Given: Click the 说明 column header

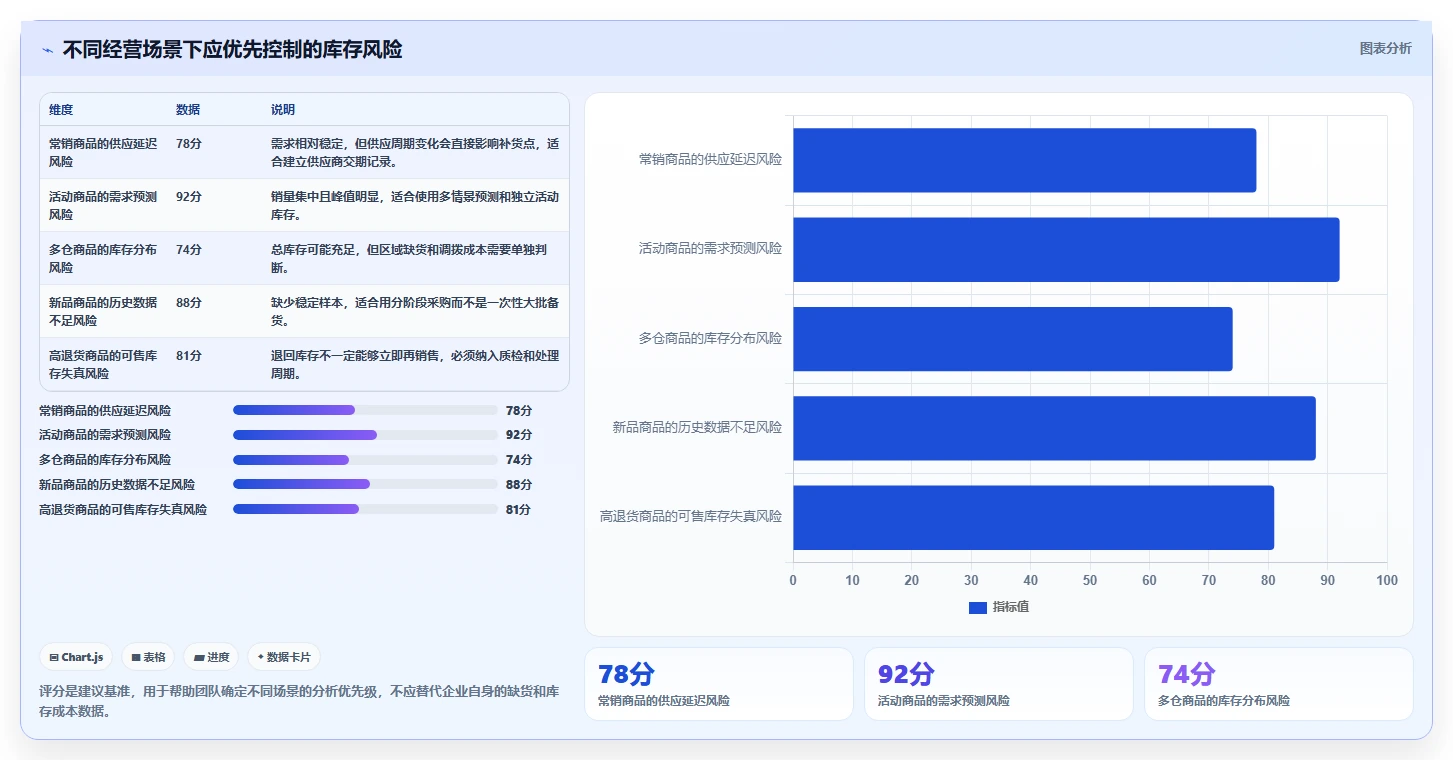Looking at the screenshot, I should (283, 110).
